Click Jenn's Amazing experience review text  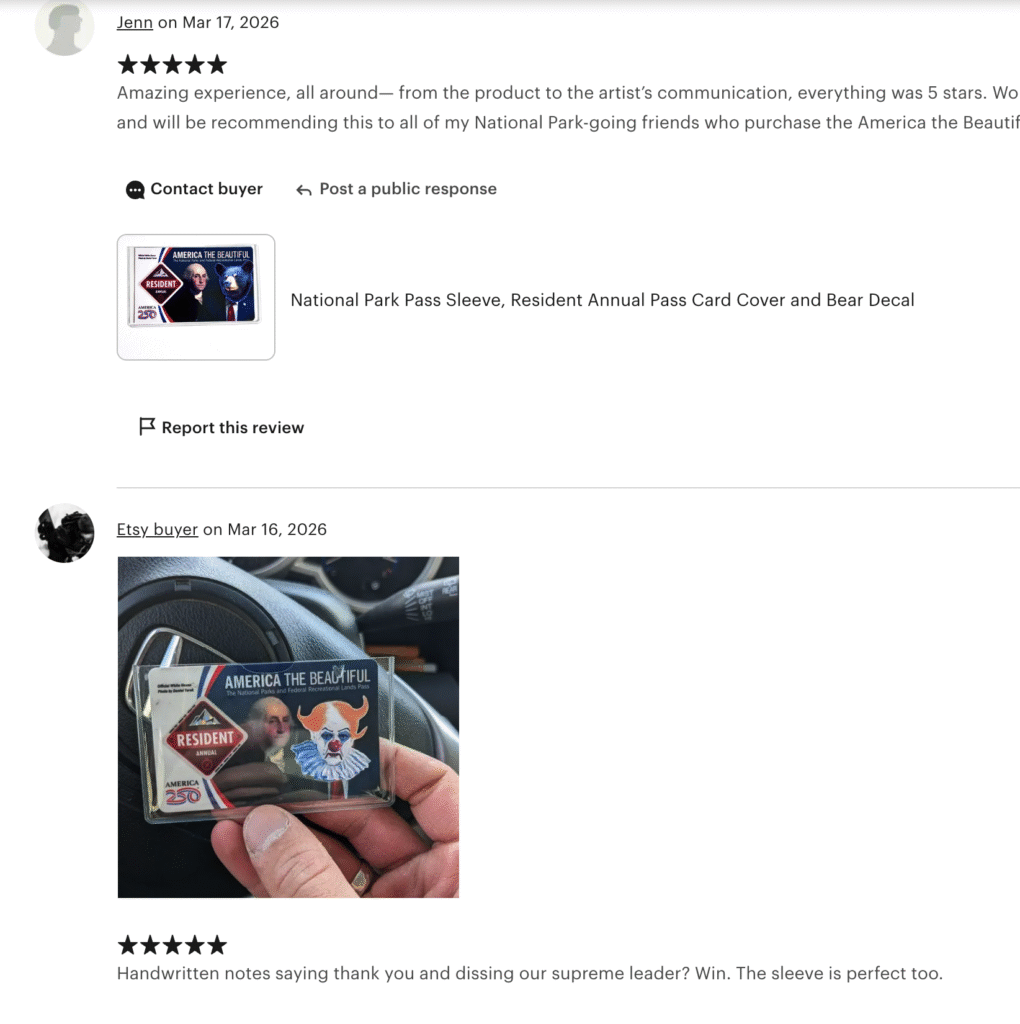568,108
